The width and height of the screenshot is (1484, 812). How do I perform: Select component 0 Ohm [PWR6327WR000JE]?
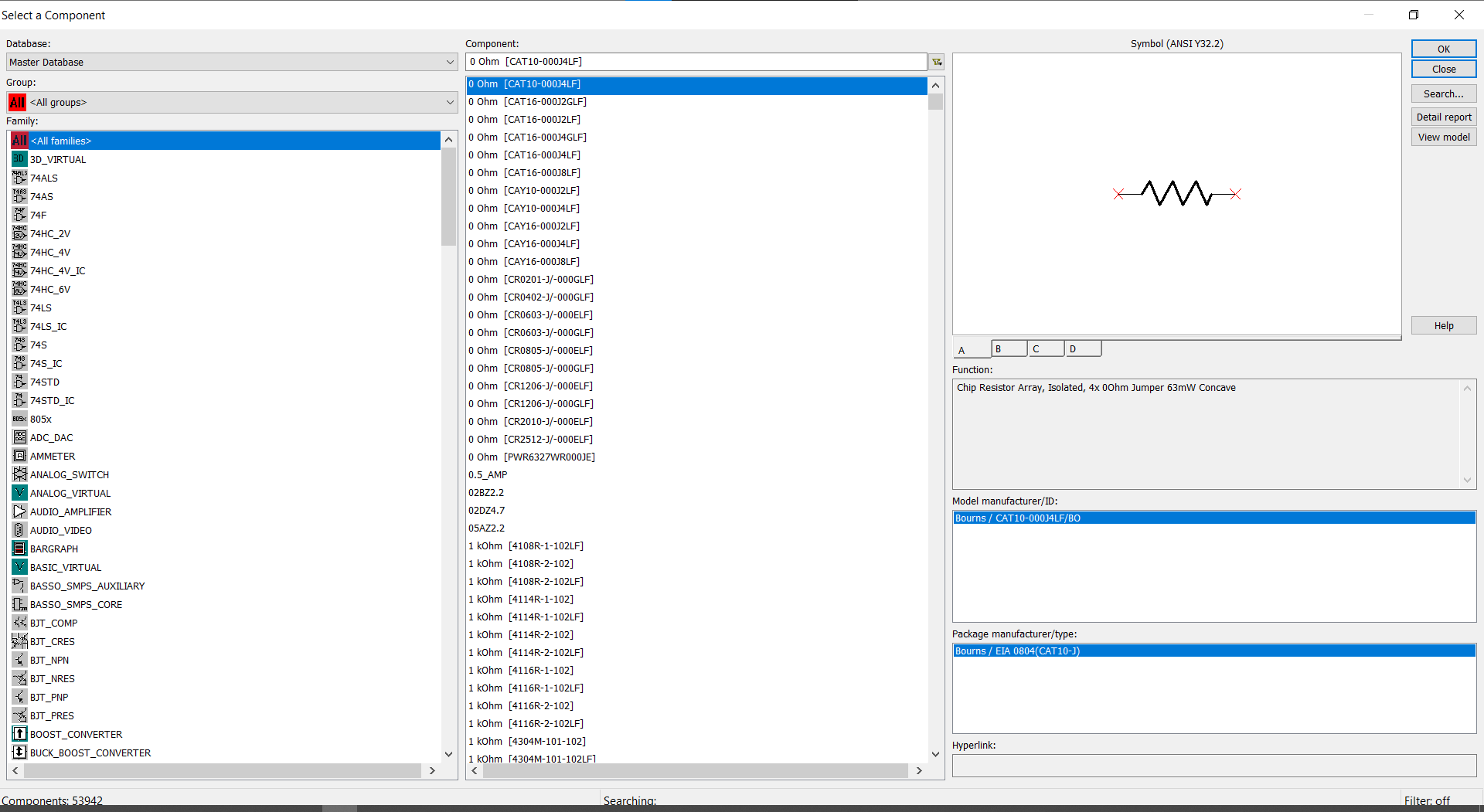[x=696, y=457]
